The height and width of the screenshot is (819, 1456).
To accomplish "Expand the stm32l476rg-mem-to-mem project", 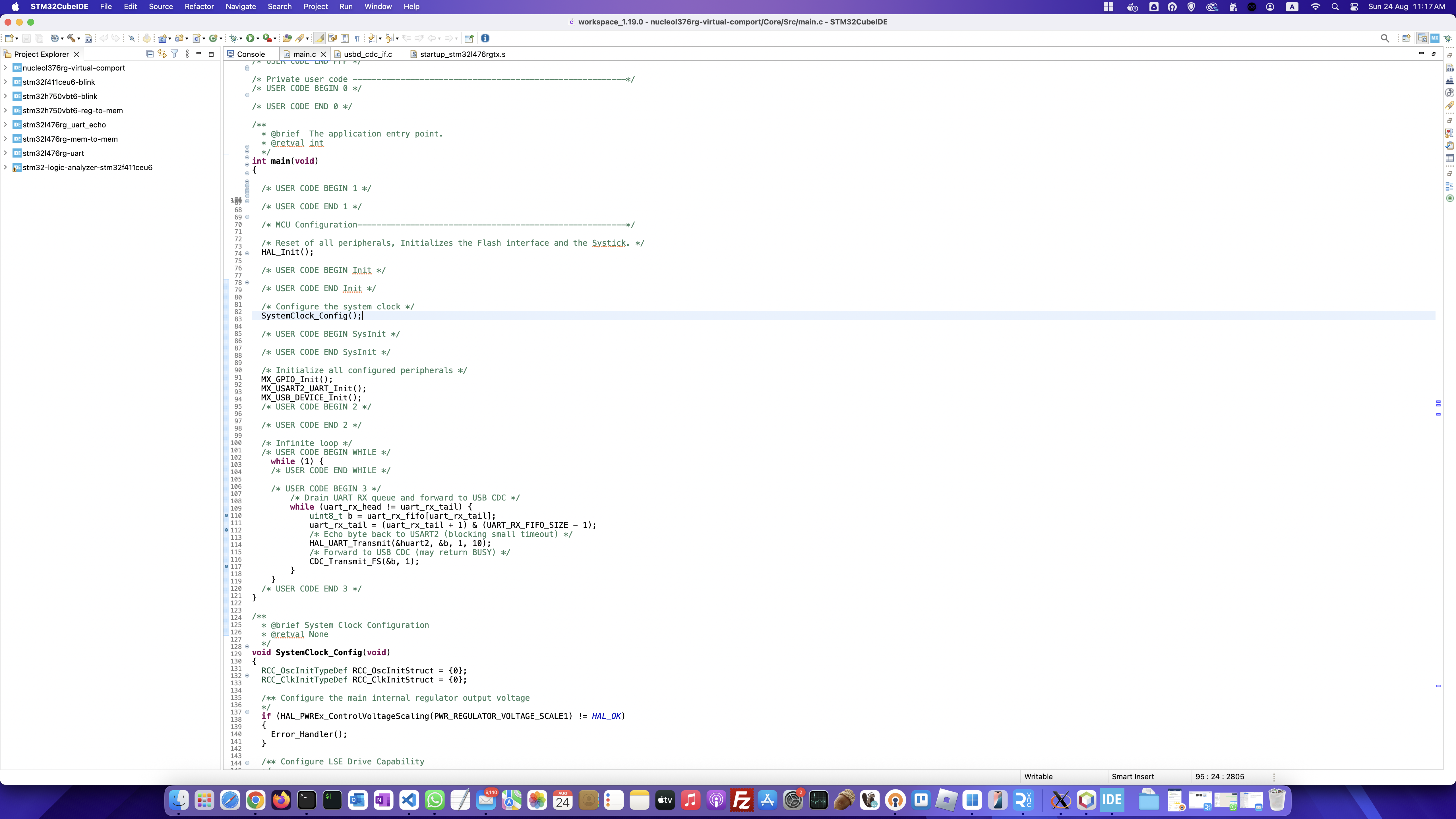I will coord(5,138).
